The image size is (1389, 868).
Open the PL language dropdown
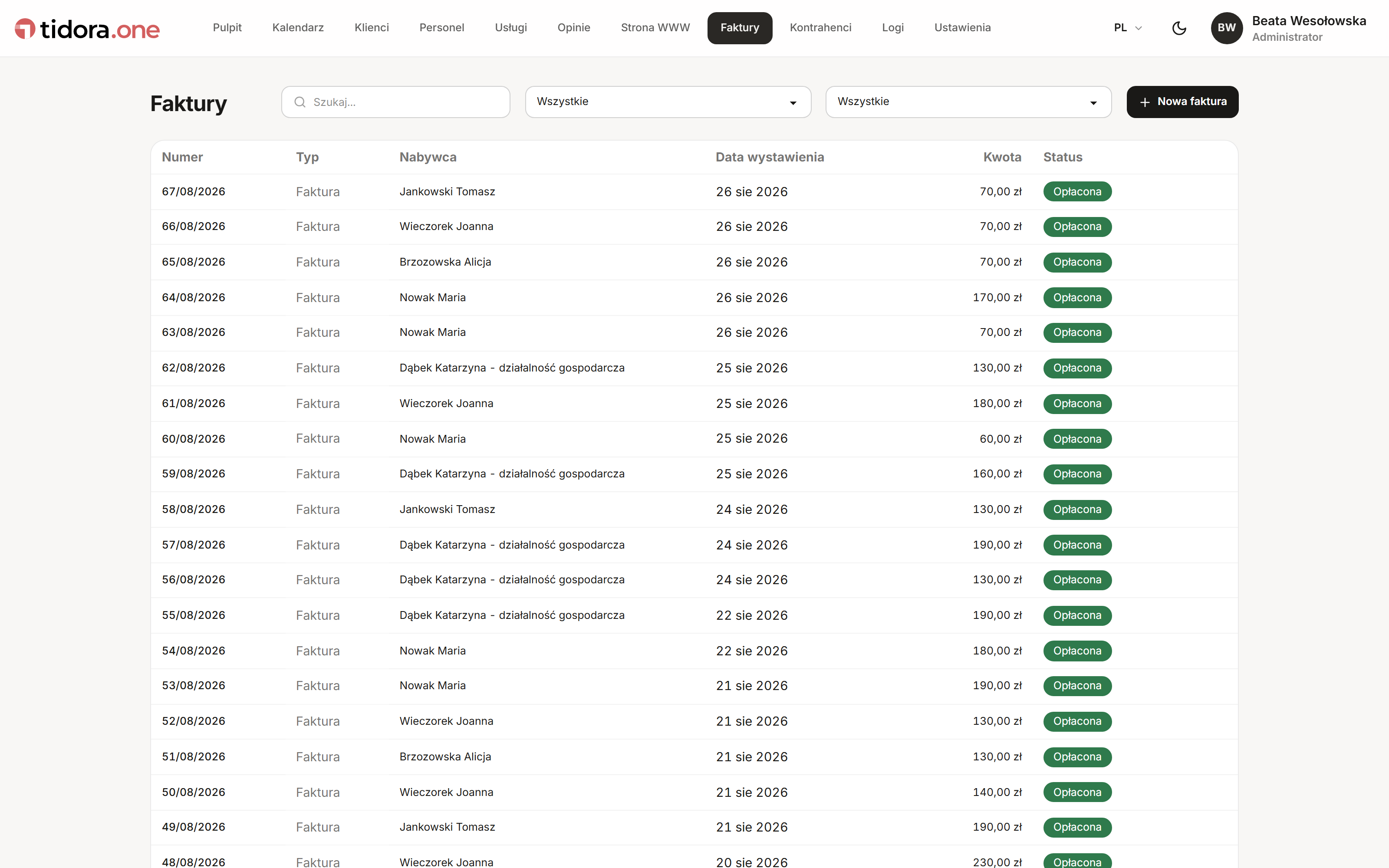point(1128,28)
